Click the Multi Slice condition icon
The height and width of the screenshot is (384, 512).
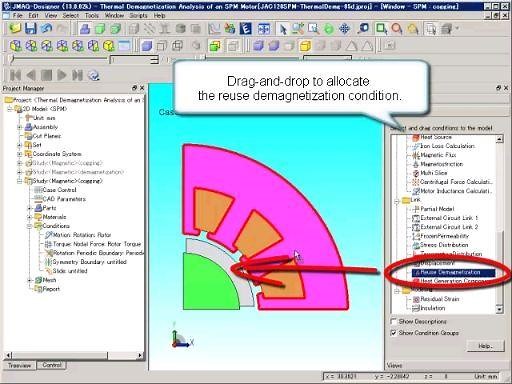tap(416, 173)
